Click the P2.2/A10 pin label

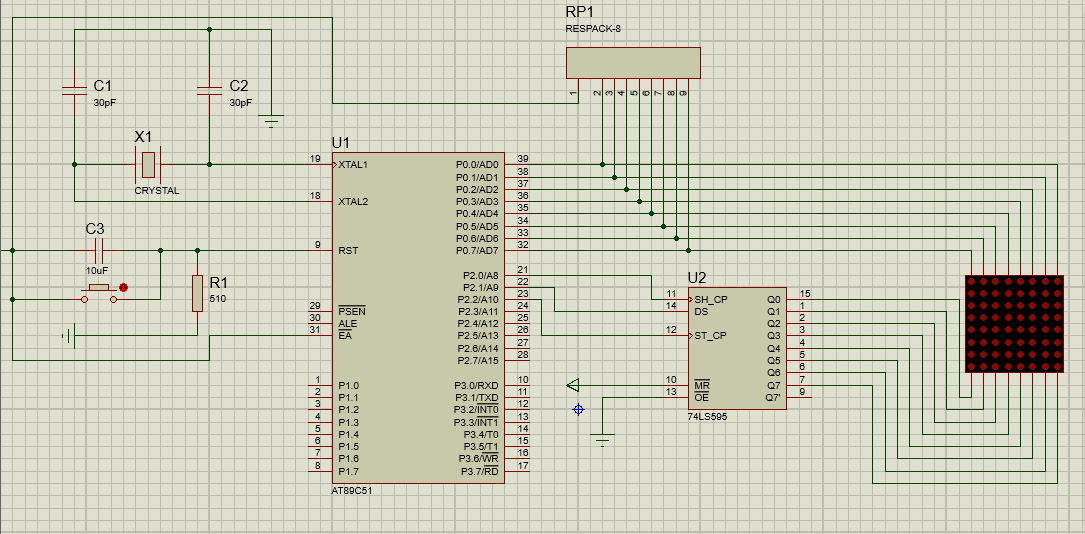(x=478, y=300)
